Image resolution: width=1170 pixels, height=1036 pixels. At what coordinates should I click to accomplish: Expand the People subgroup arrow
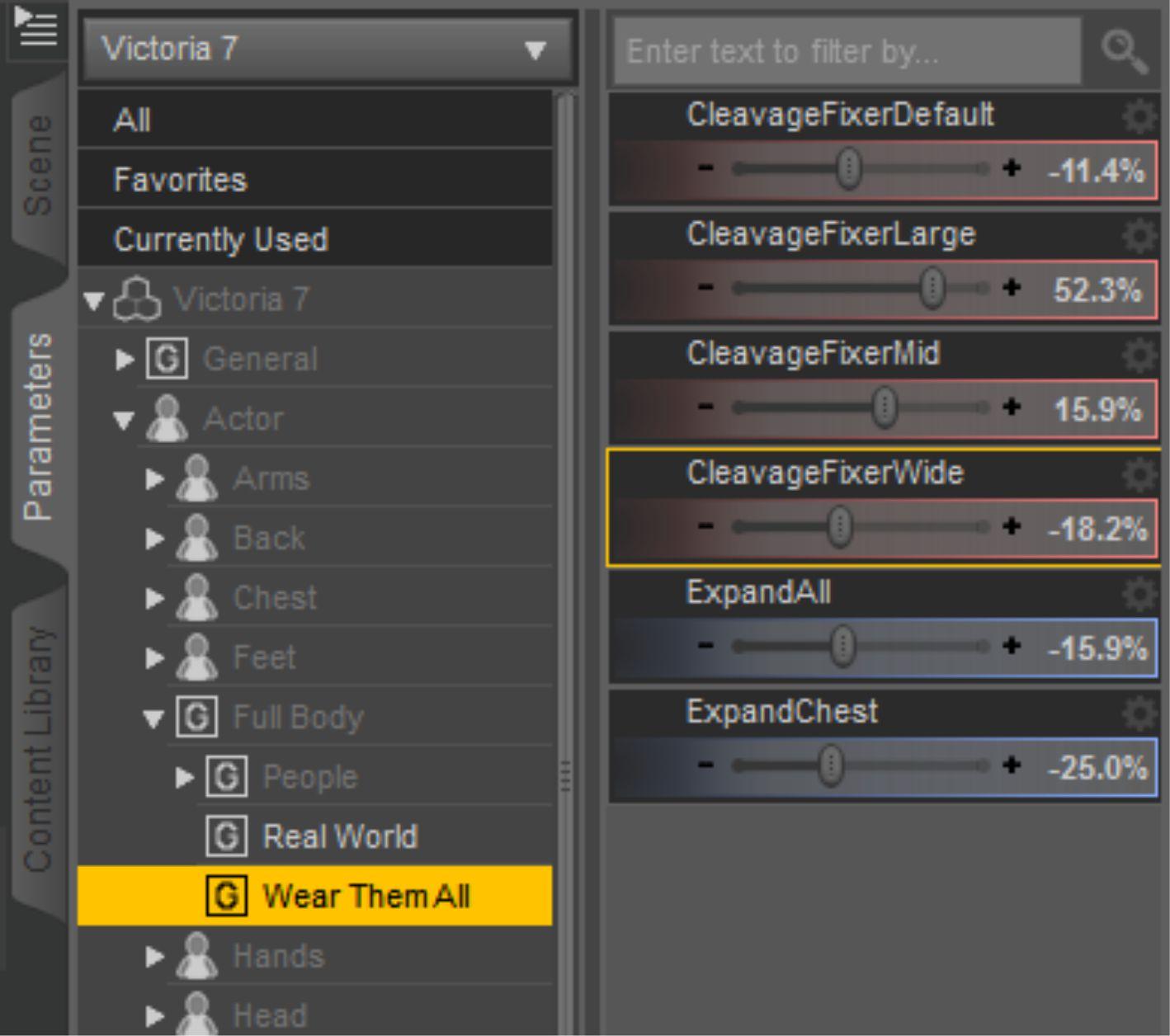184,777
